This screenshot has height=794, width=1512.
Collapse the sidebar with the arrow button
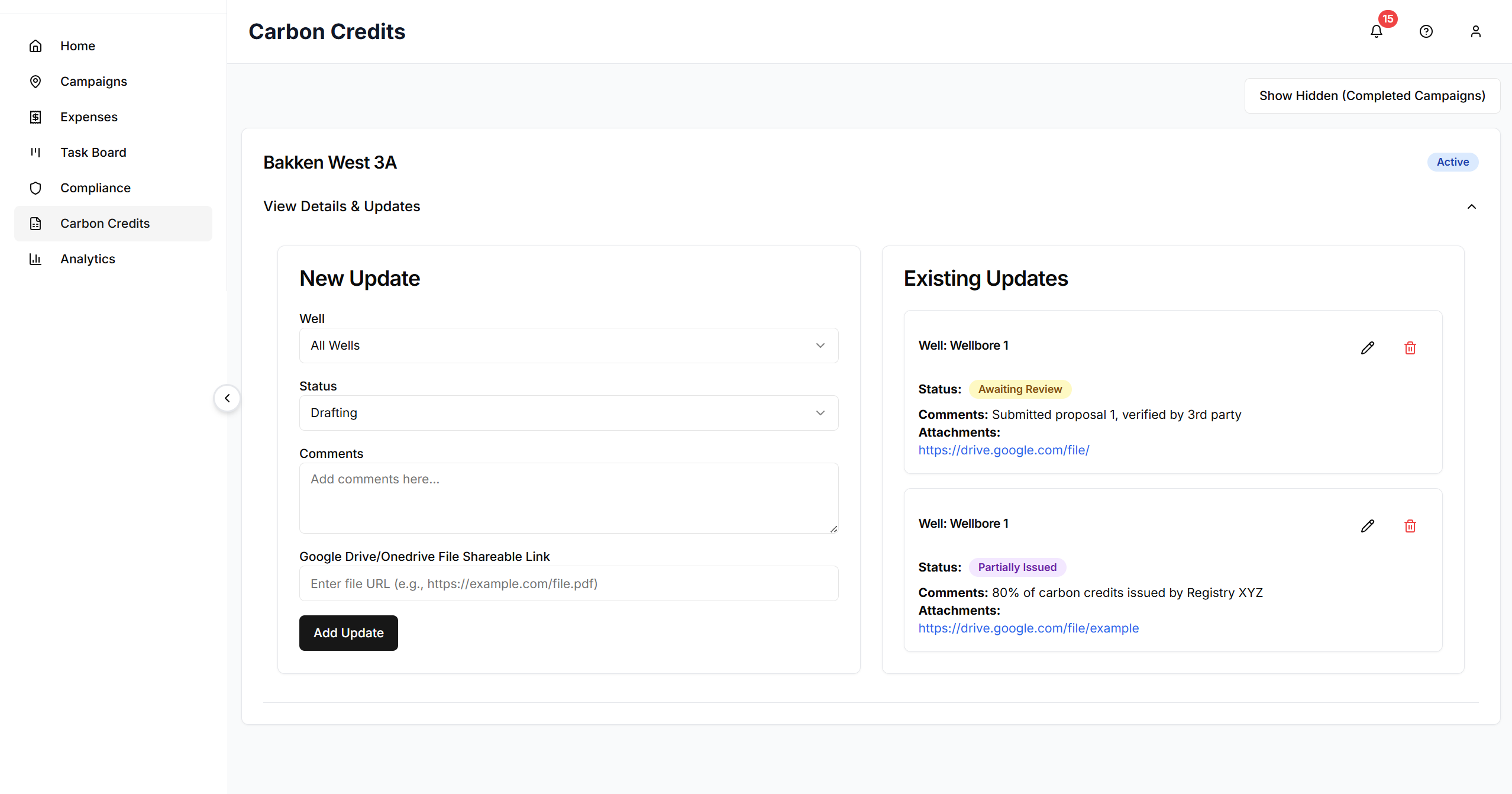click(227, 398)
